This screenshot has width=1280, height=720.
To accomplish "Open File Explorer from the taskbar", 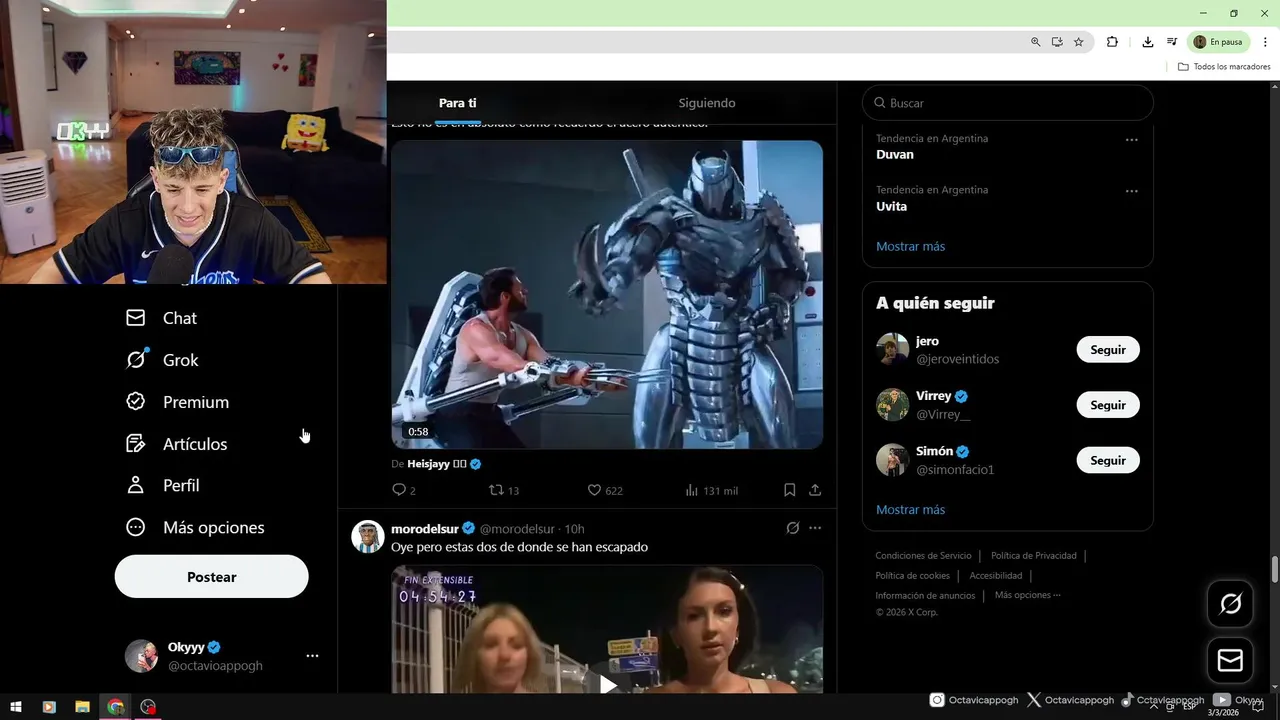I will tap(82, 707).
